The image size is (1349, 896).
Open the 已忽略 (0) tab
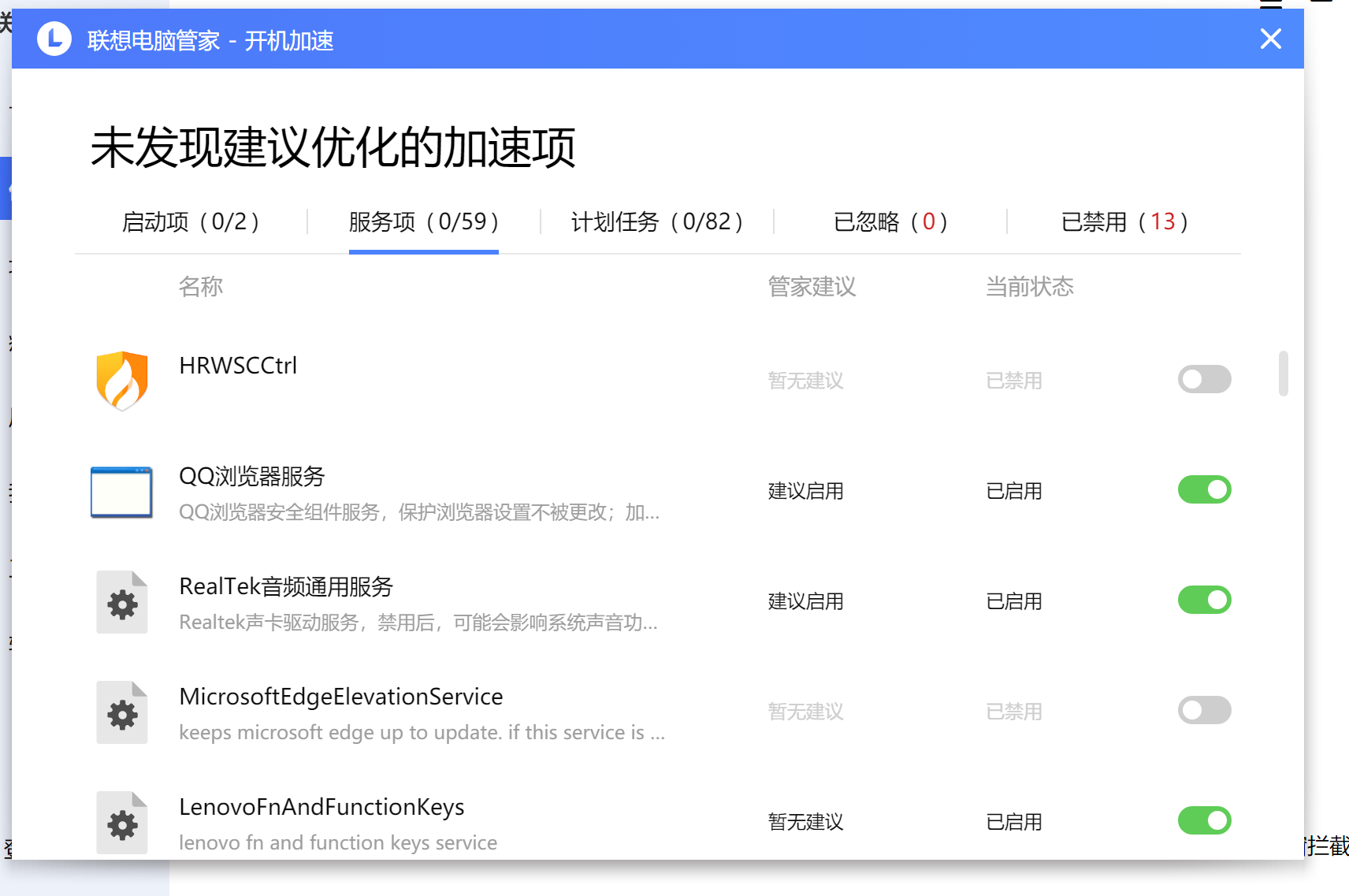(x=890, y=221)
